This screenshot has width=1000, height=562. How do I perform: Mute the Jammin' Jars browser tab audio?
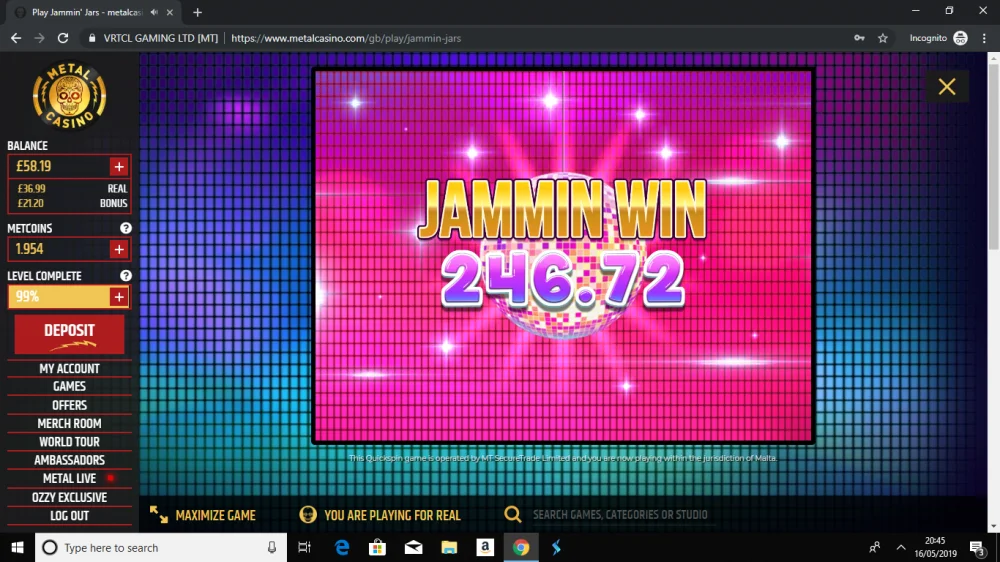[x=154, y=12]
